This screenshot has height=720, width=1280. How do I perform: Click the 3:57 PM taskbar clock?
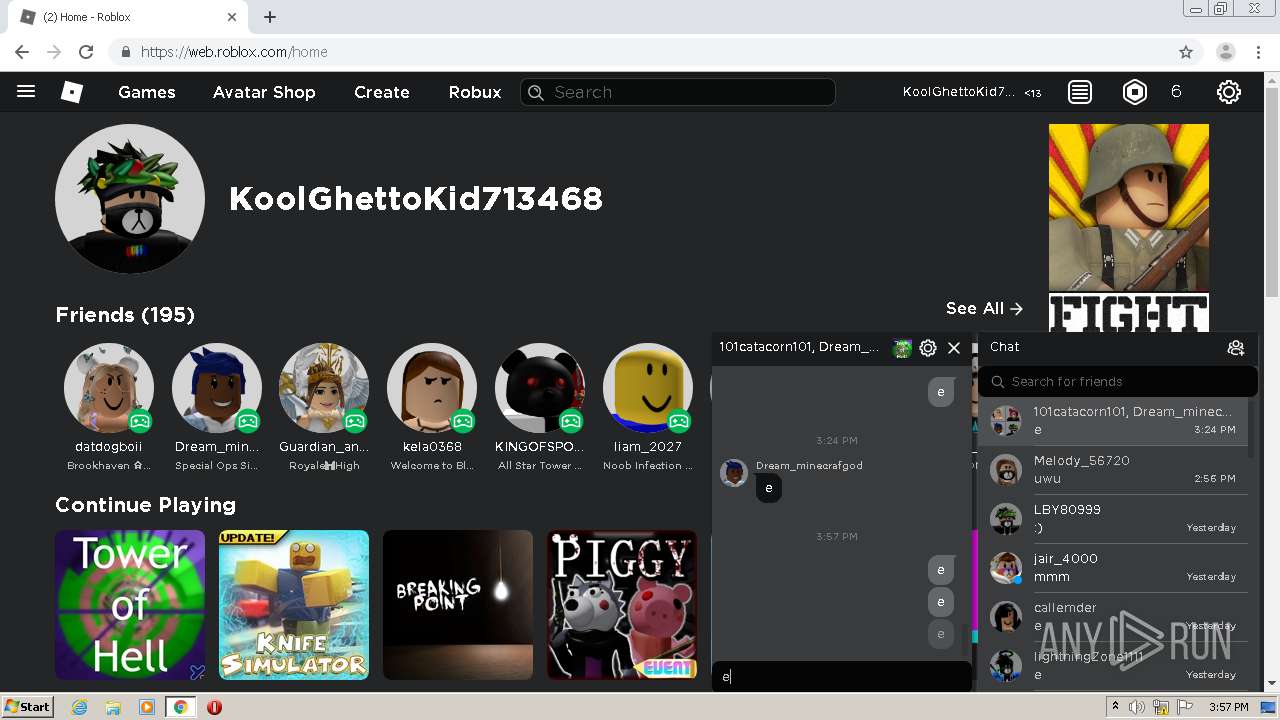[x=1228, y=707]
